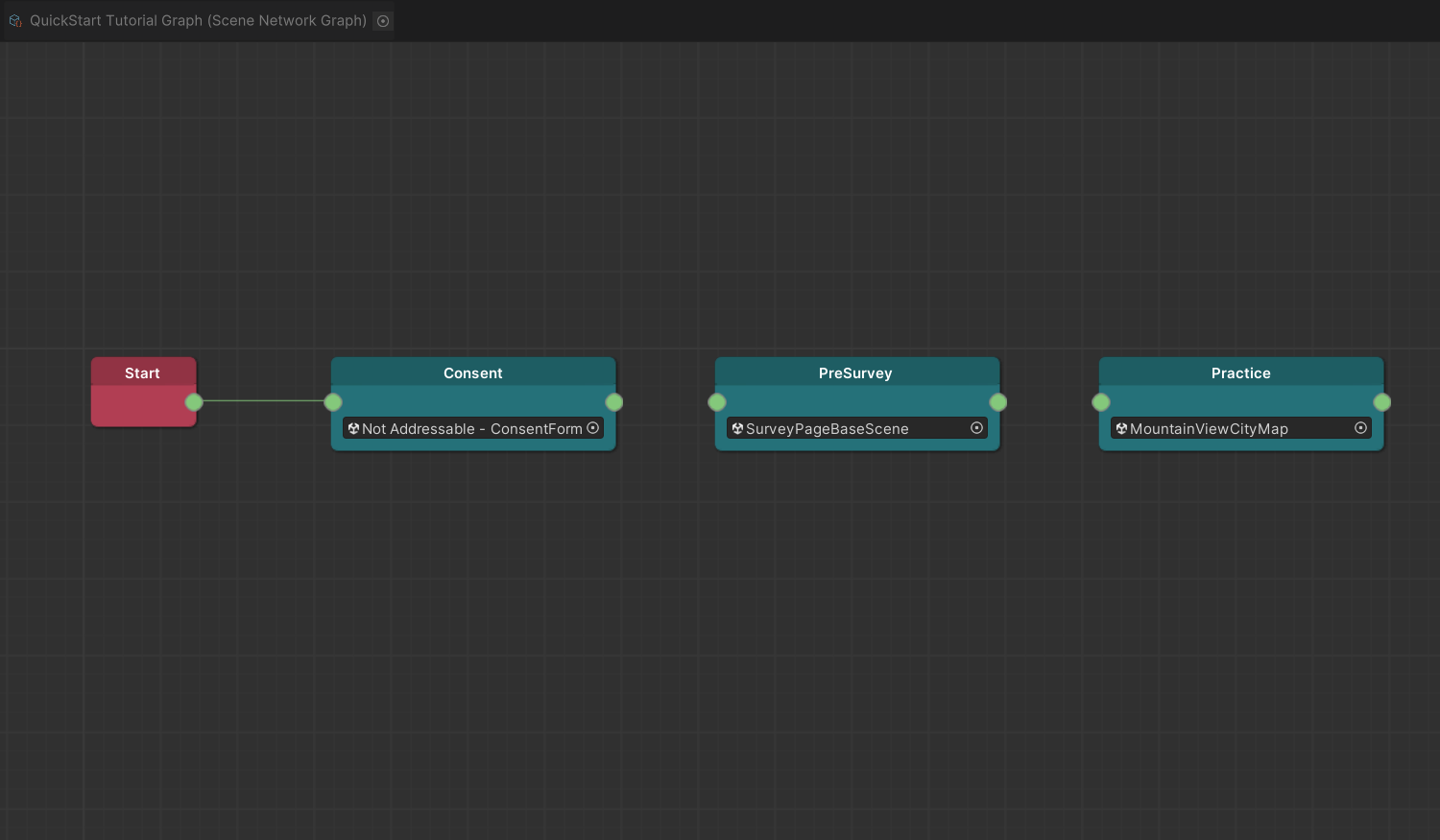
Task: Click the MountainViewCityMap scene field
Action: tap(1241, 428)
